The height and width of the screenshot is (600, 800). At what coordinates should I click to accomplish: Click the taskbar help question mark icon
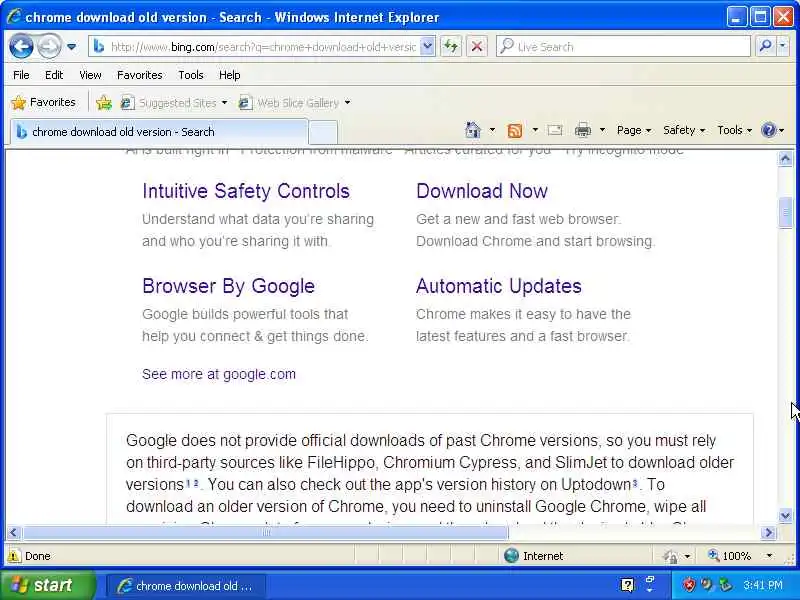(x=628, y=585)
